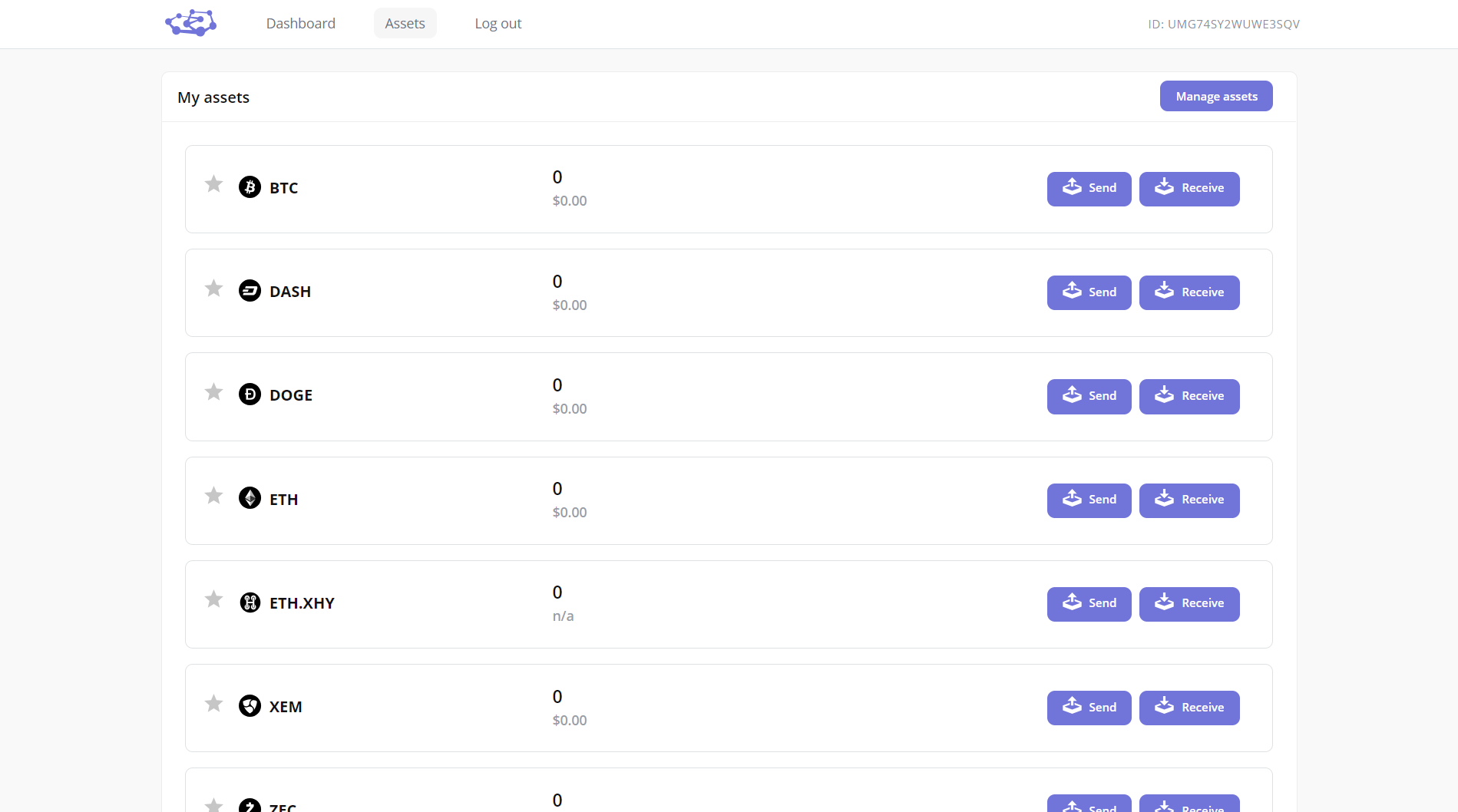1458x812 pixels.
Task: Click the ETH.XHY token icon
Action: coord(250,602)
